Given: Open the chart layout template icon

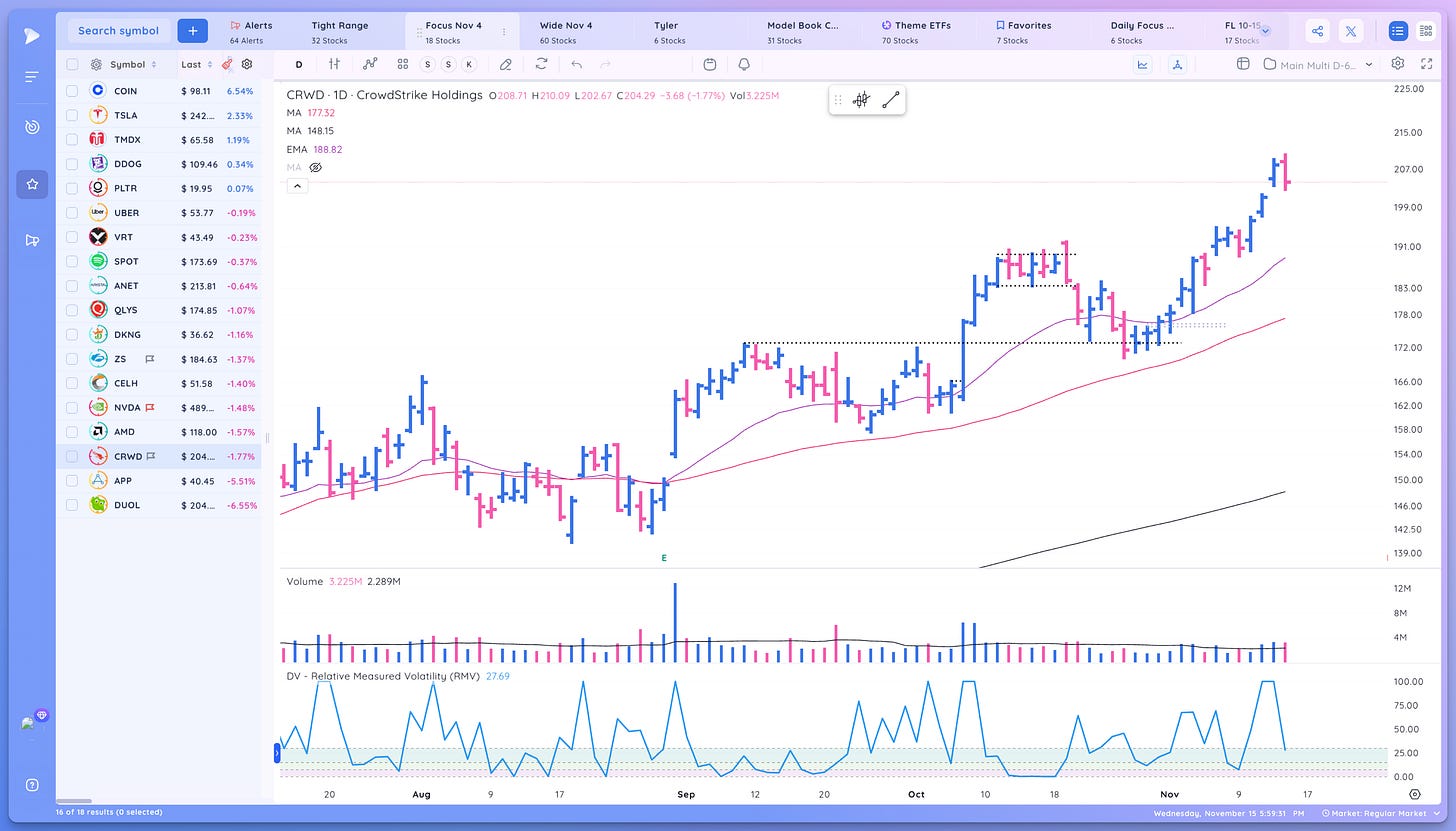Looking at the screenshot, I should (1243, 64).
